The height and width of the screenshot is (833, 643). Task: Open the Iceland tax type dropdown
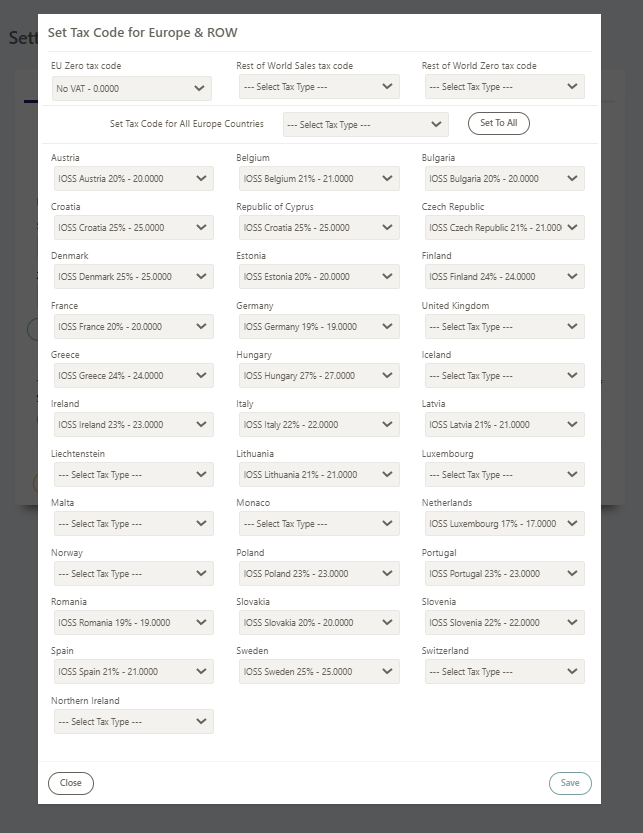pos(504,376)
